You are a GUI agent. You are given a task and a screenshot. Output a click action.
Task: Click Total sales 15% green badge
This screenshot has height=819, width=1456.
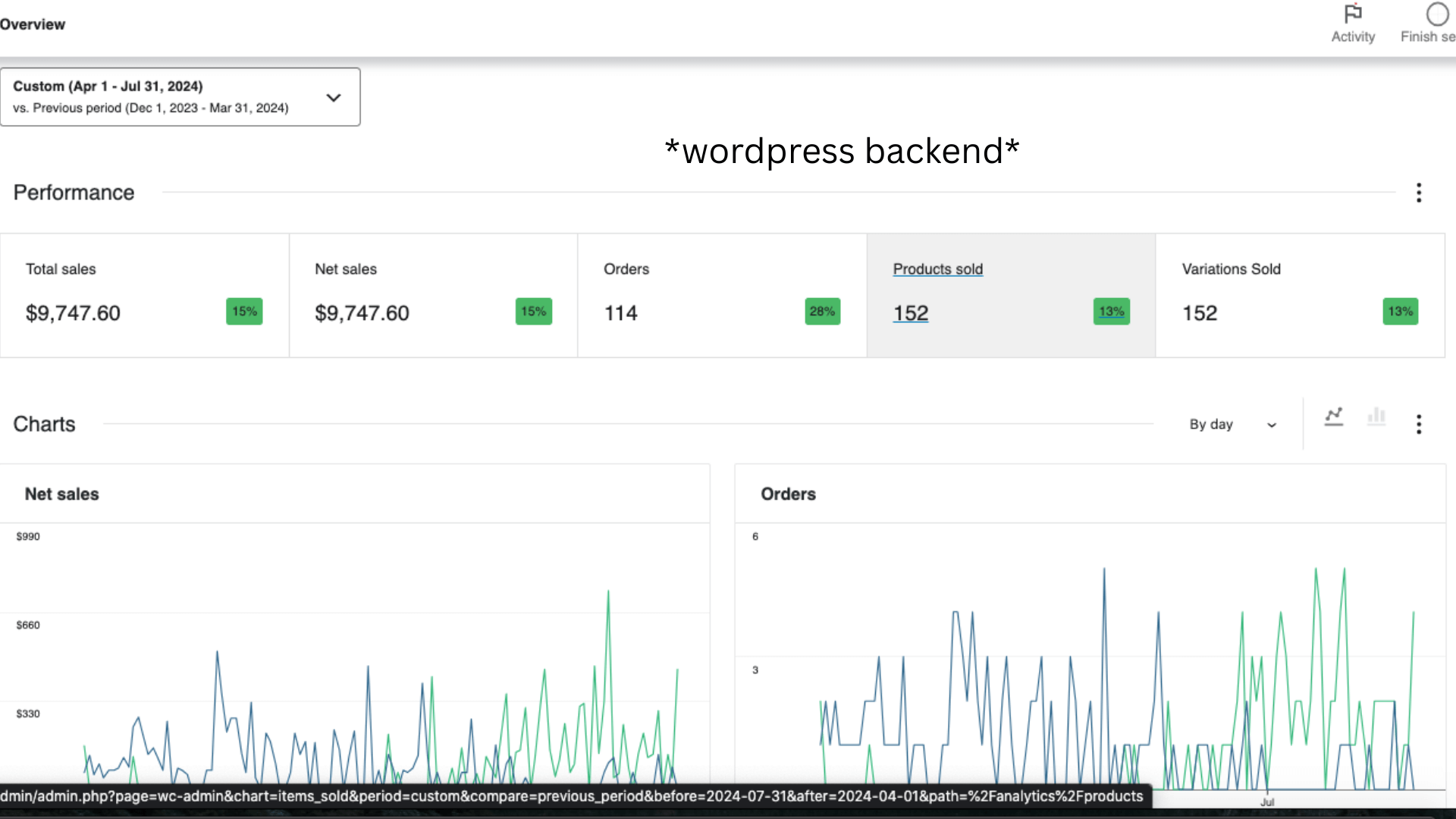(244, 312)
